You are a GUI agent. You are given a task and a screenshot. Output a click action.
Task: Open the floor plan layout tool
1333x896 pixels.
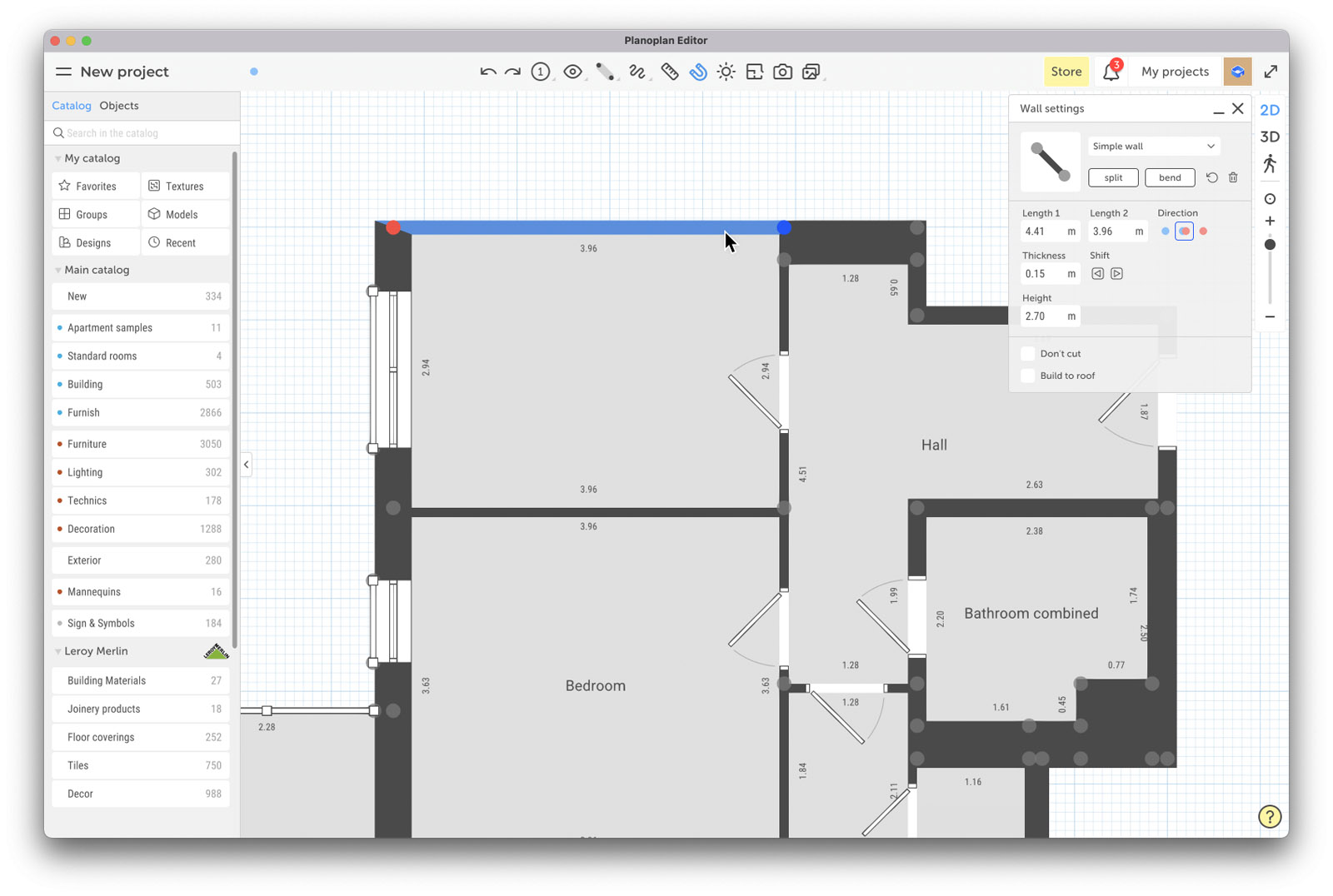coord(755,72)
